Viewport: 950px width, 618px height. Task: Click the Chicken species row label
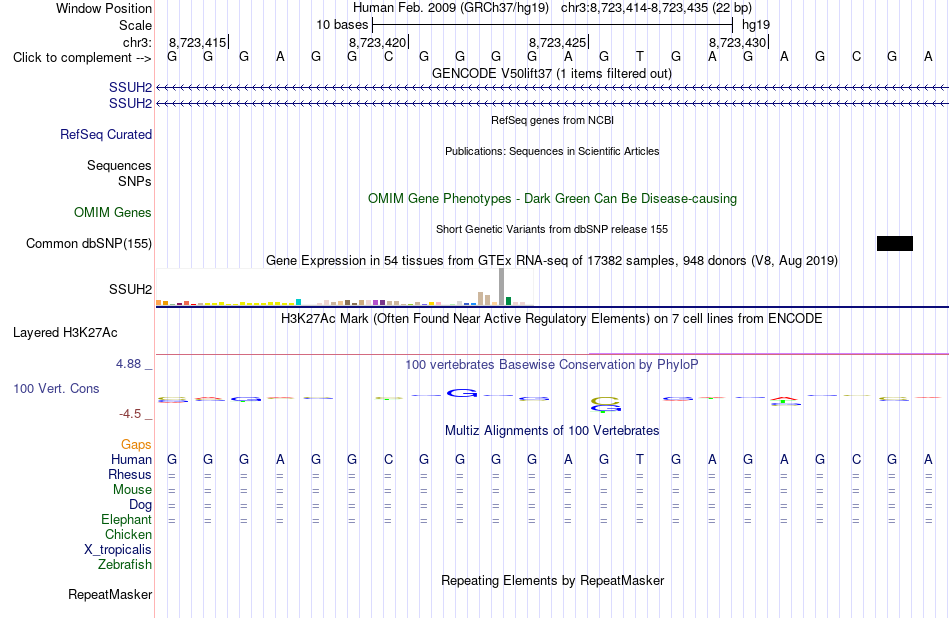point(128,534)
